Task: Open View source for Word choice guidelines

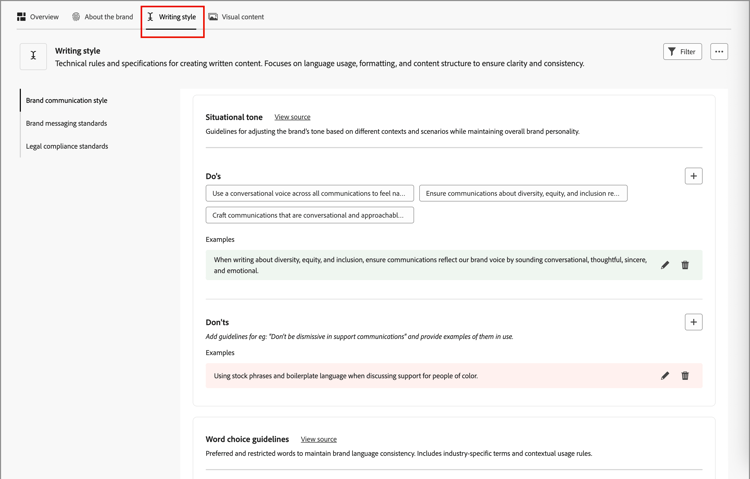Action: click(319, 439)
